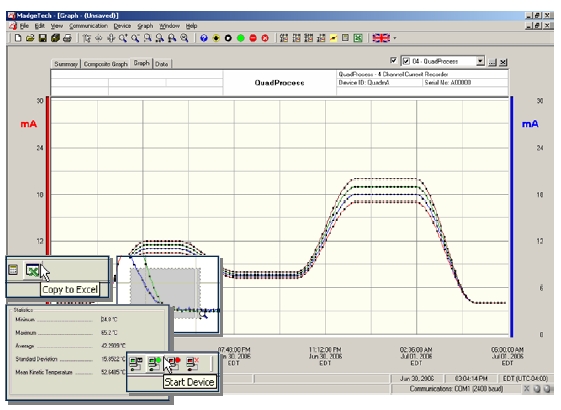Click the X button beside ellipsis button
The width and height of the screenshot is (561, 410).
(503, 62)
